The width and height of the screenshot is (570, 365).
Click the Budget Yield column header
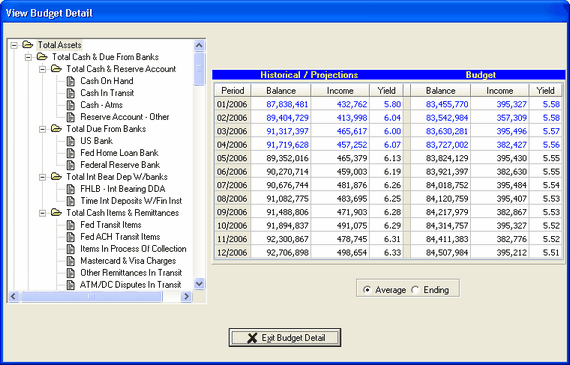click(546, 91)
